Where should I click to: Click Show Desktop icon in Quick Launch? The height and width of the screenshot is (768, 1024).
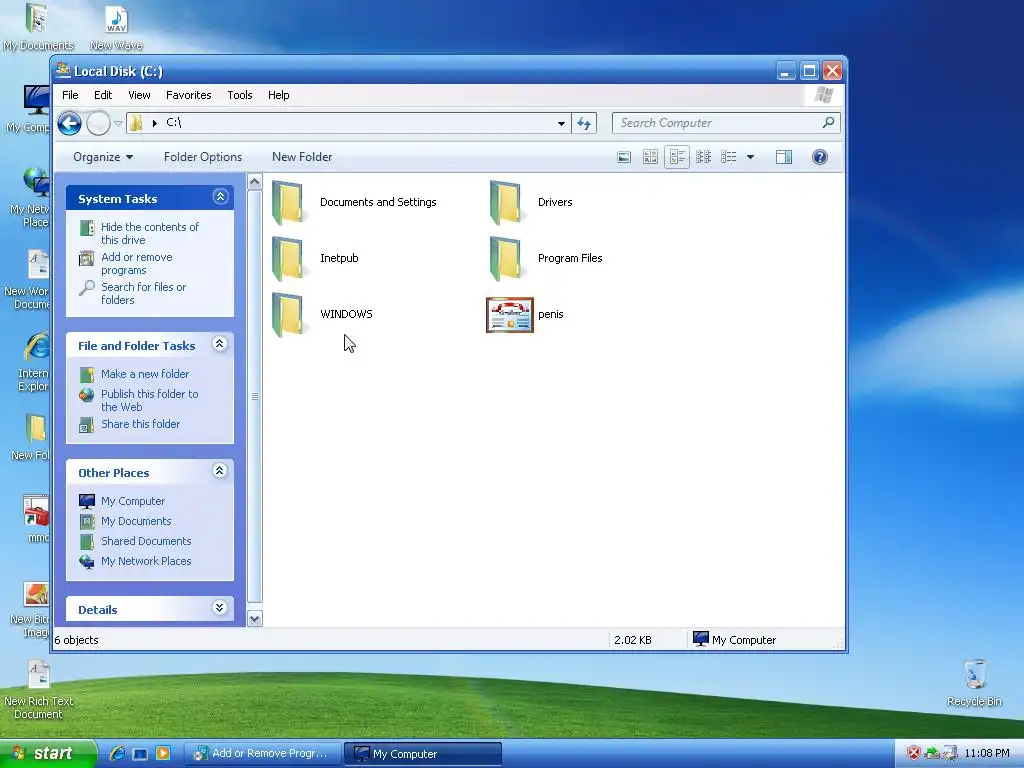pos(140,753)
